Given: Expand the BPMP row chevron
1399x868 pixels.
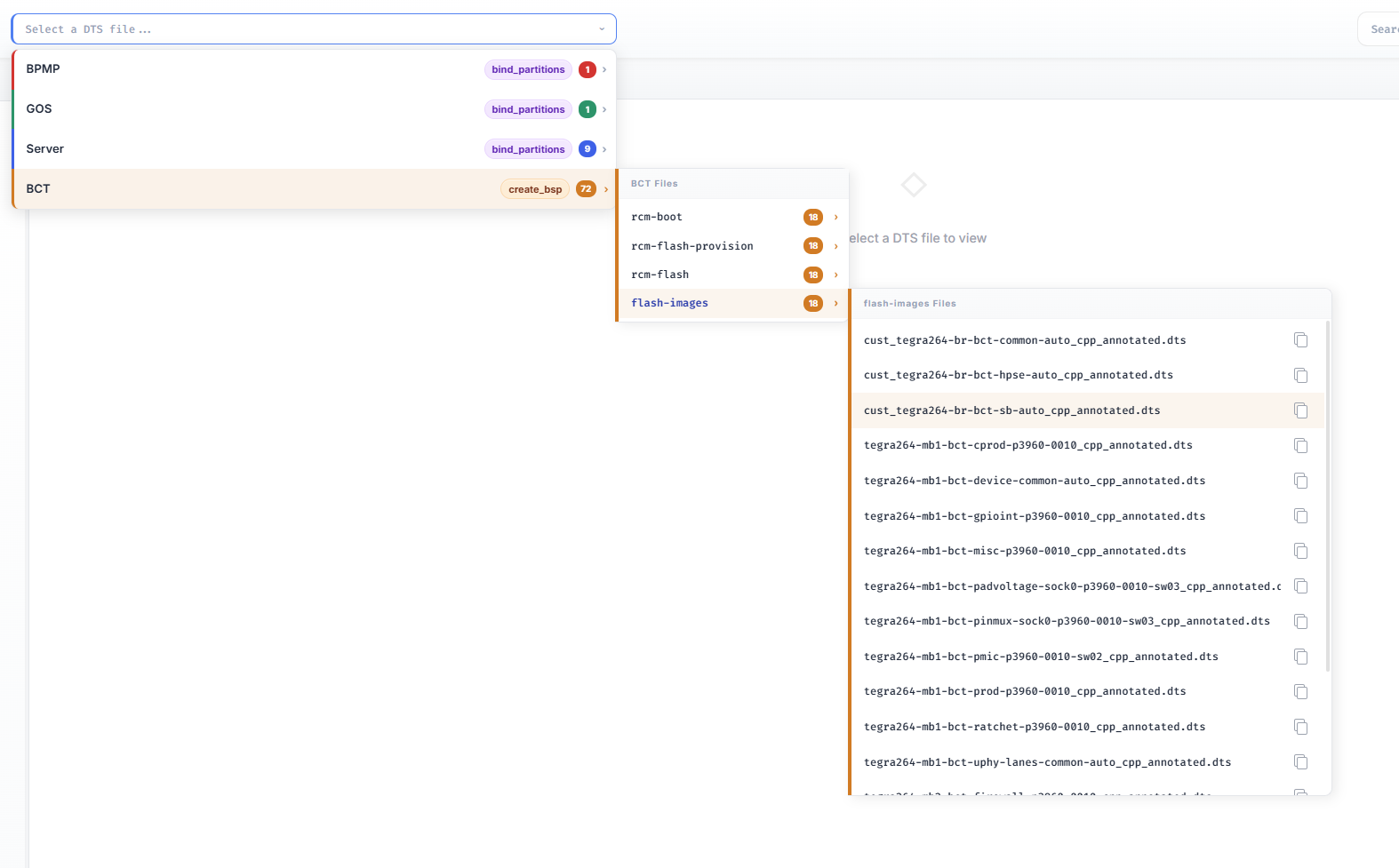Looking at the screenshot, I should pos(604,69).
